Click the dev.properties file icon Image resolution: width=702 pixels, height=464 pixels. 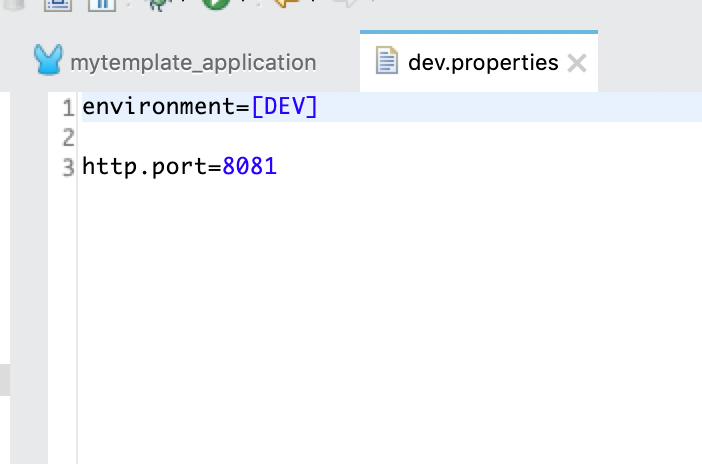pyautogui.click(x=386, y=60)
